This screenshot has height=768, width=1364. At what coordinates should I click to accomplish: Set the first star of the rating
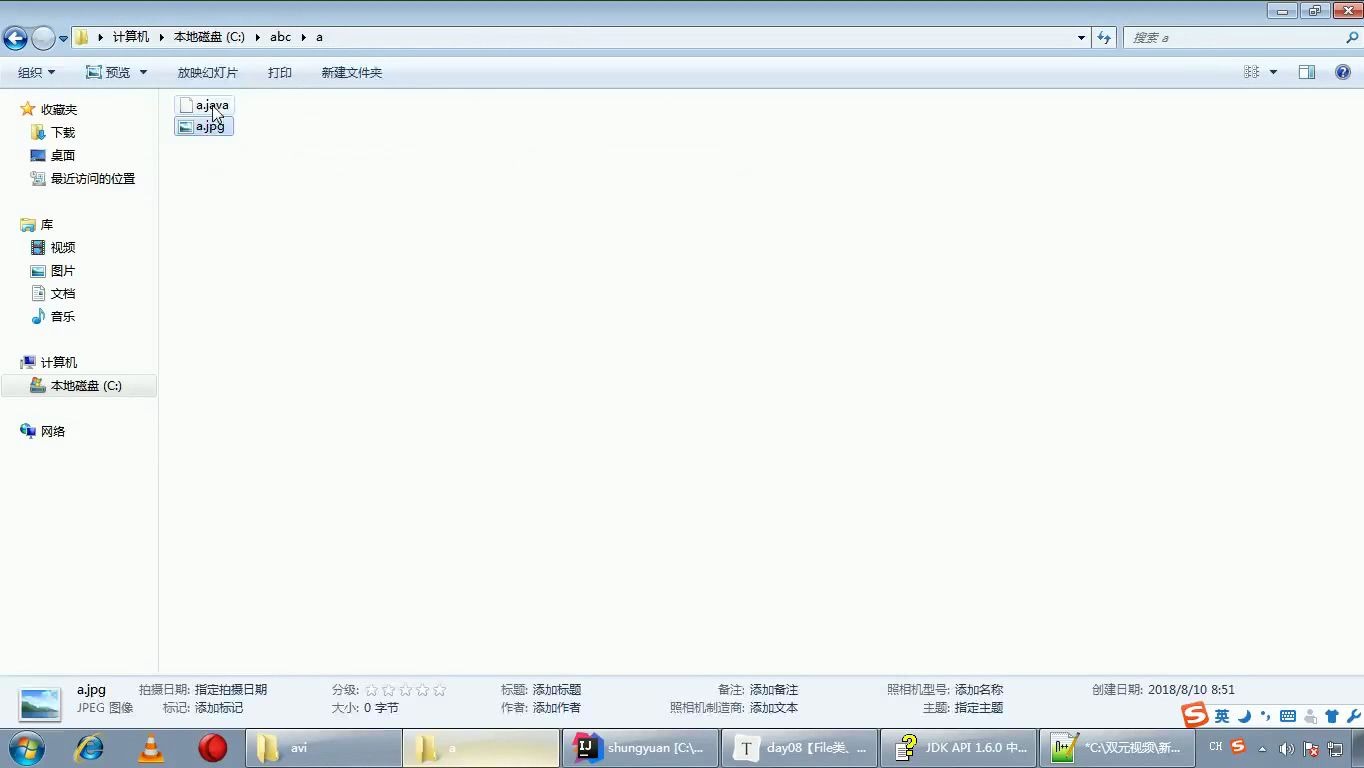[372, 690]
